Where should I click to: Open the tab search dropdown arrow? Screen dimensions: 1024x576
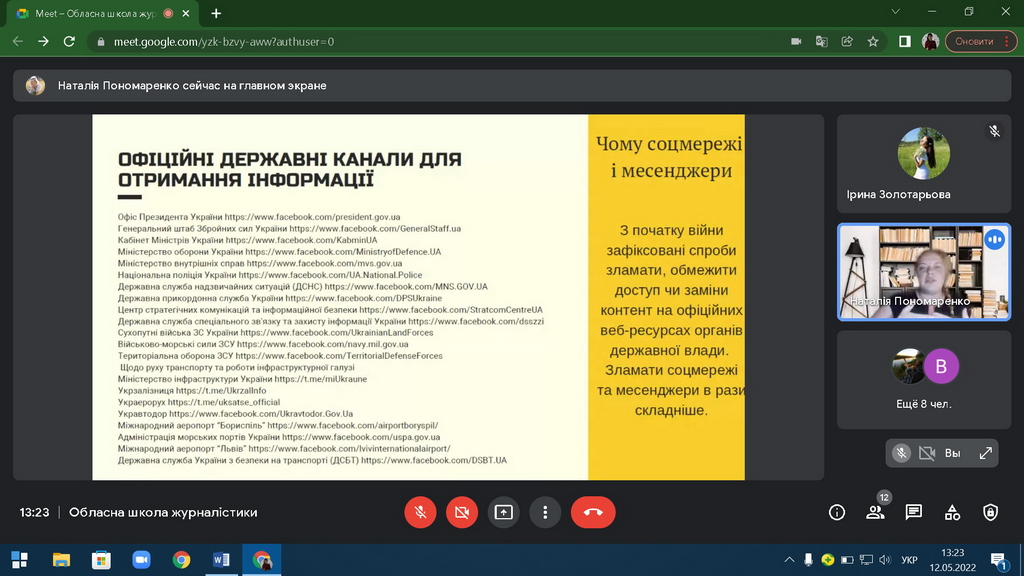coord(895,12)
